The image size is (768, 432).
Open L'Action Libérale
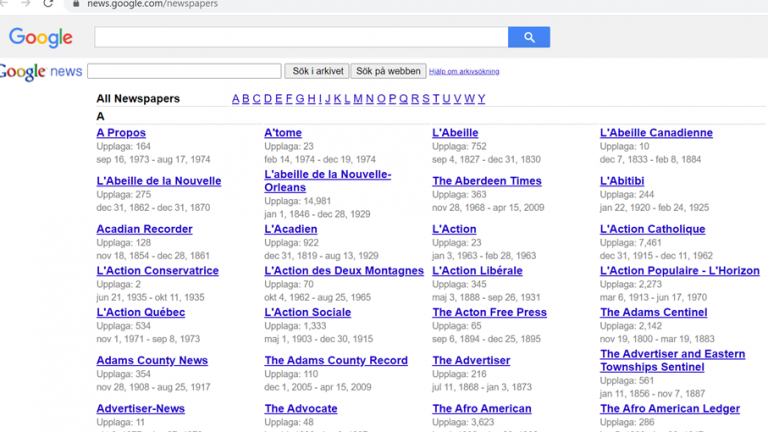pos(477,270)
